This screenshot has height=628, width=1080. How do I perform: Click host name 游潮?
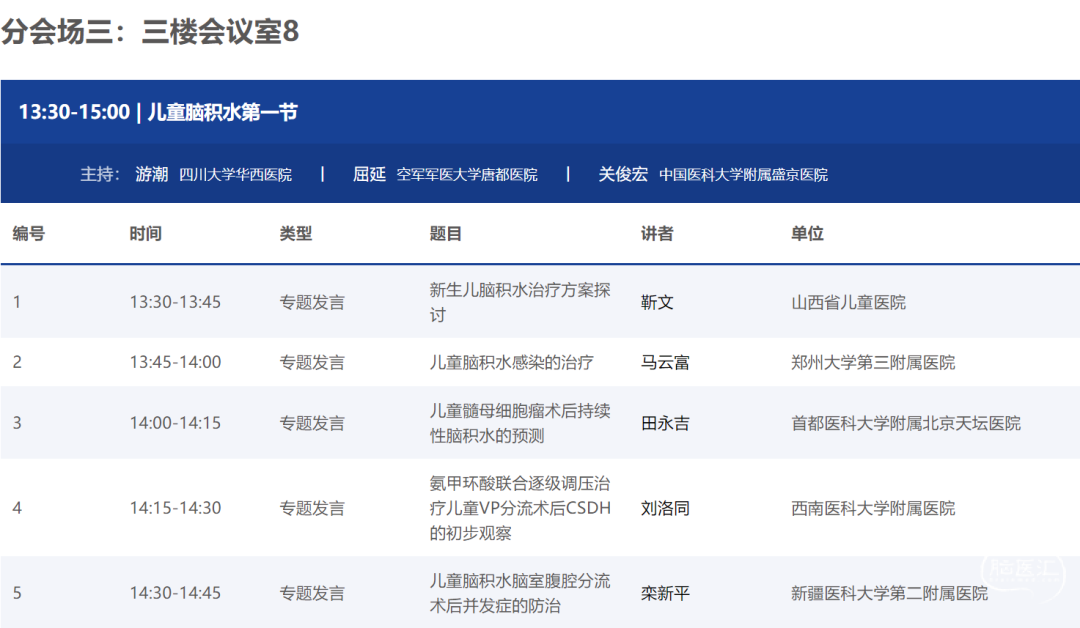(x=152, y=174)
